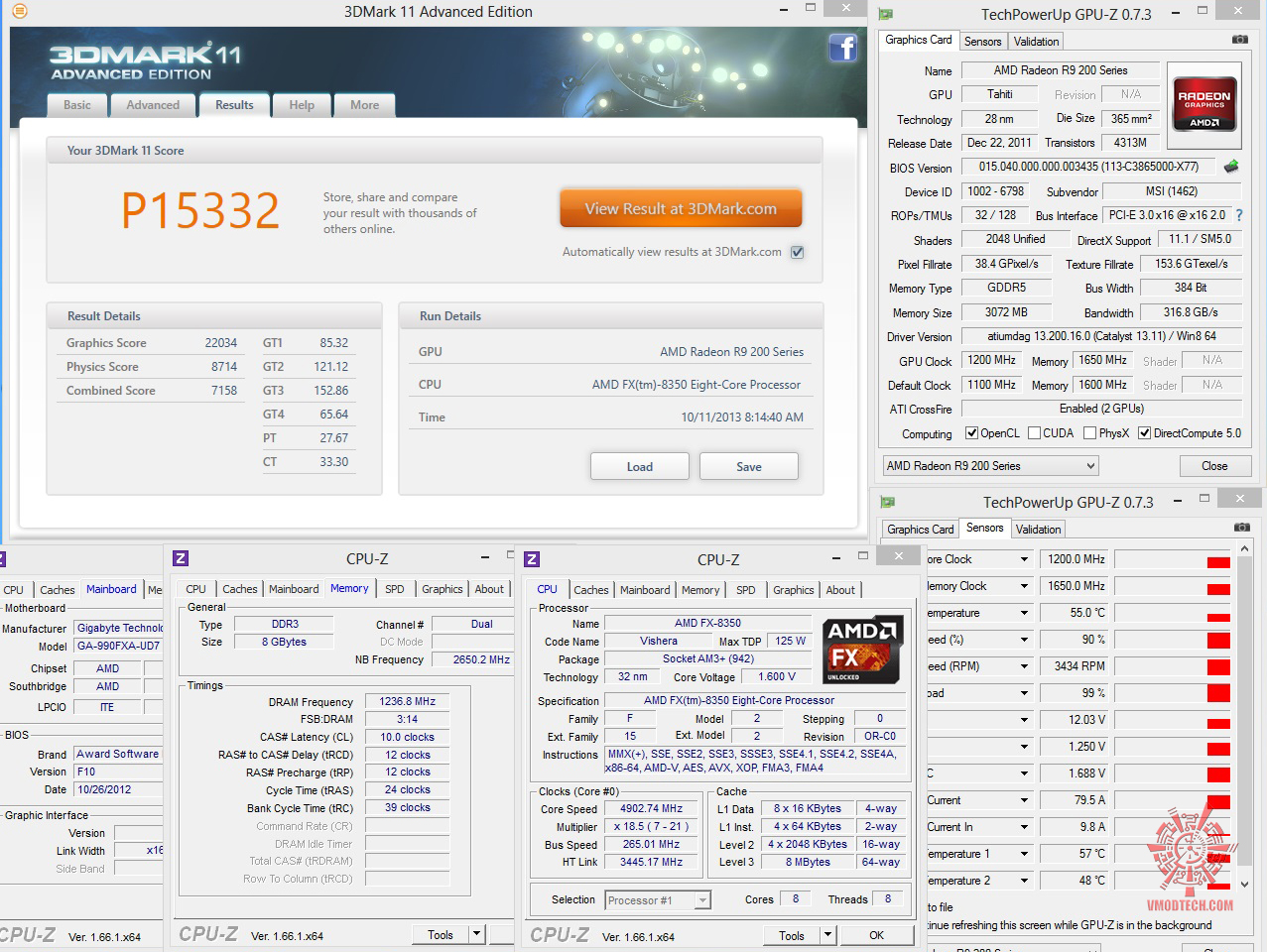Click the Radeon Graphics logo in GPU-Z
Screen dimensions: 1267x952
pyautogui.click(x=1204, y=103)
